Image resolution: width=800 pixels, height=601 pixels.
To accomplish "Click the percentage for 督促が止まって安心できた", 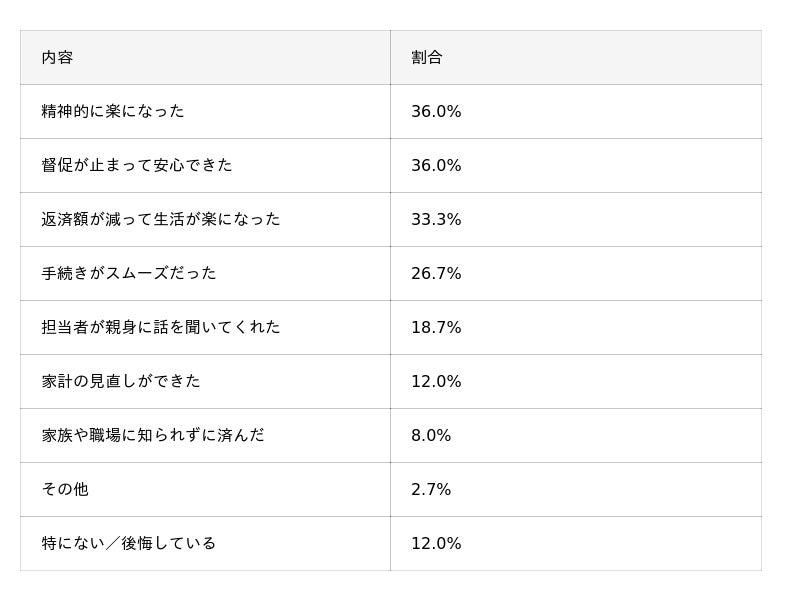I will [436, 166].
